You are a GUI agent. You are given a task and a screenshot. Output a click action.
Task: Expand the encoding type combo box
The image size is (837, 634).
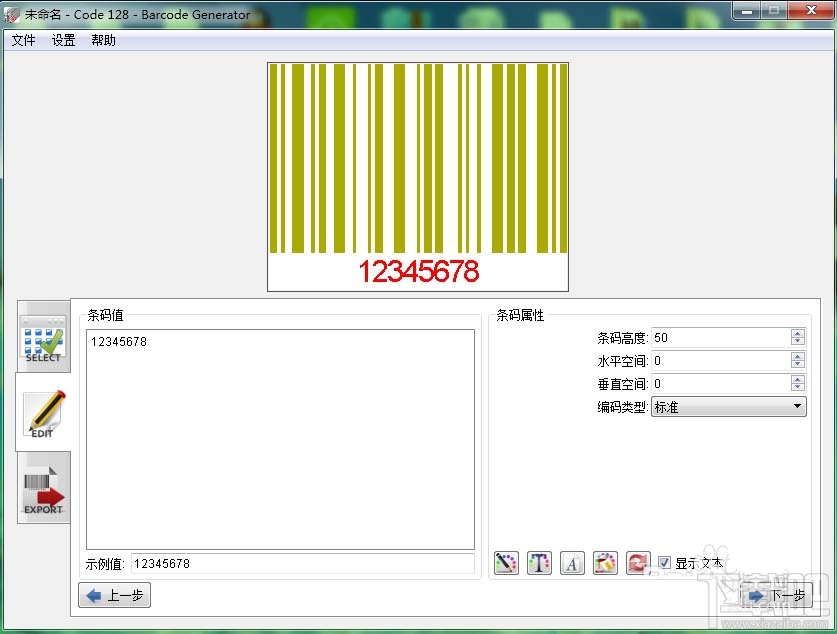797,406
